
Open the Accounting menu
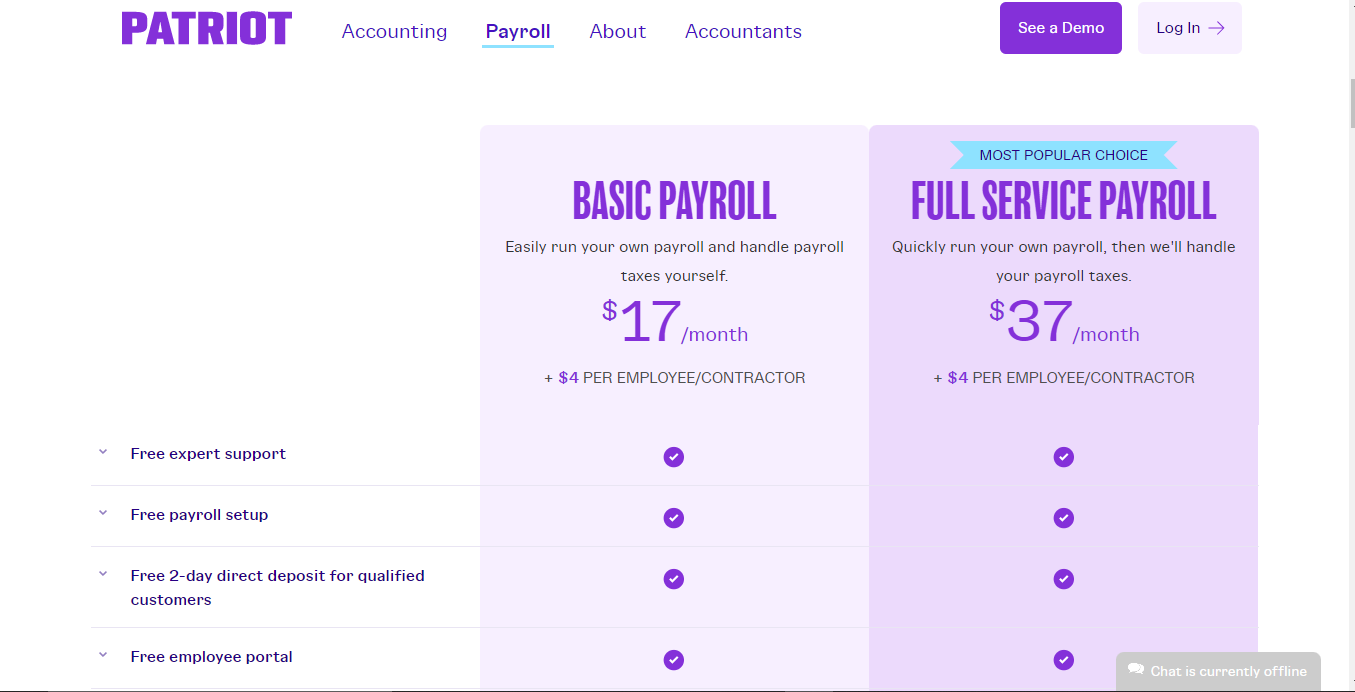pyautogui.click(x=394, y=31)
